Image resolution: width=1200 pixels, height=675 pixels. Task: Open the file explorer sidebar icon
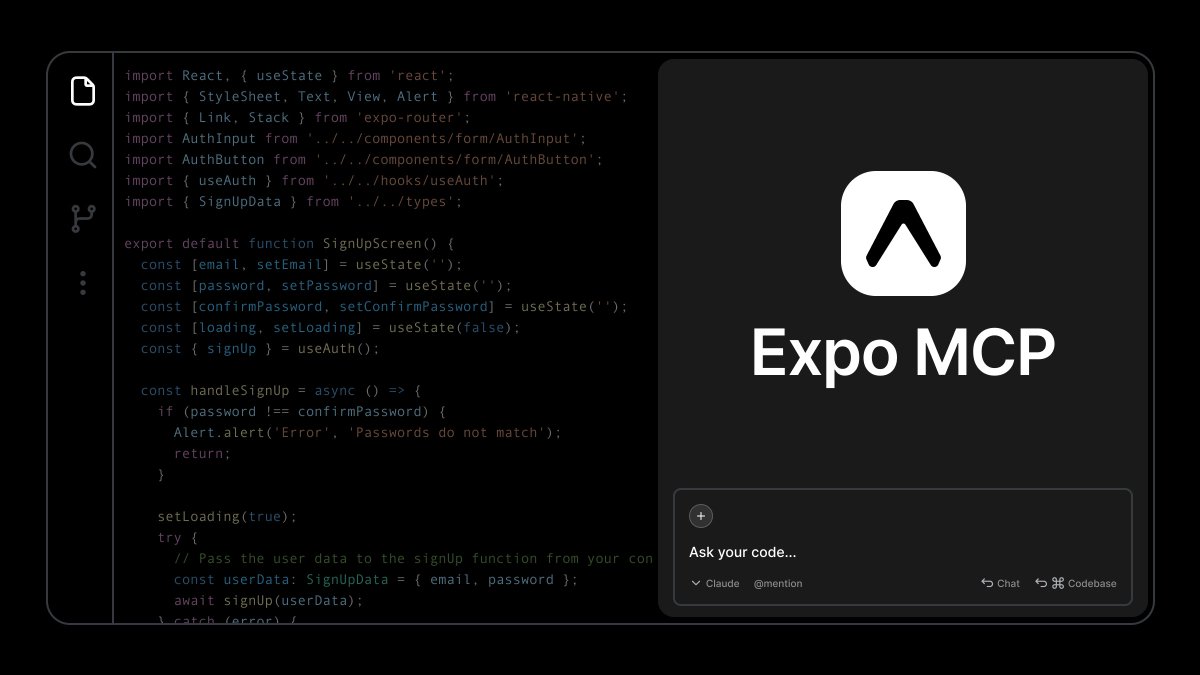click(83, 91)
